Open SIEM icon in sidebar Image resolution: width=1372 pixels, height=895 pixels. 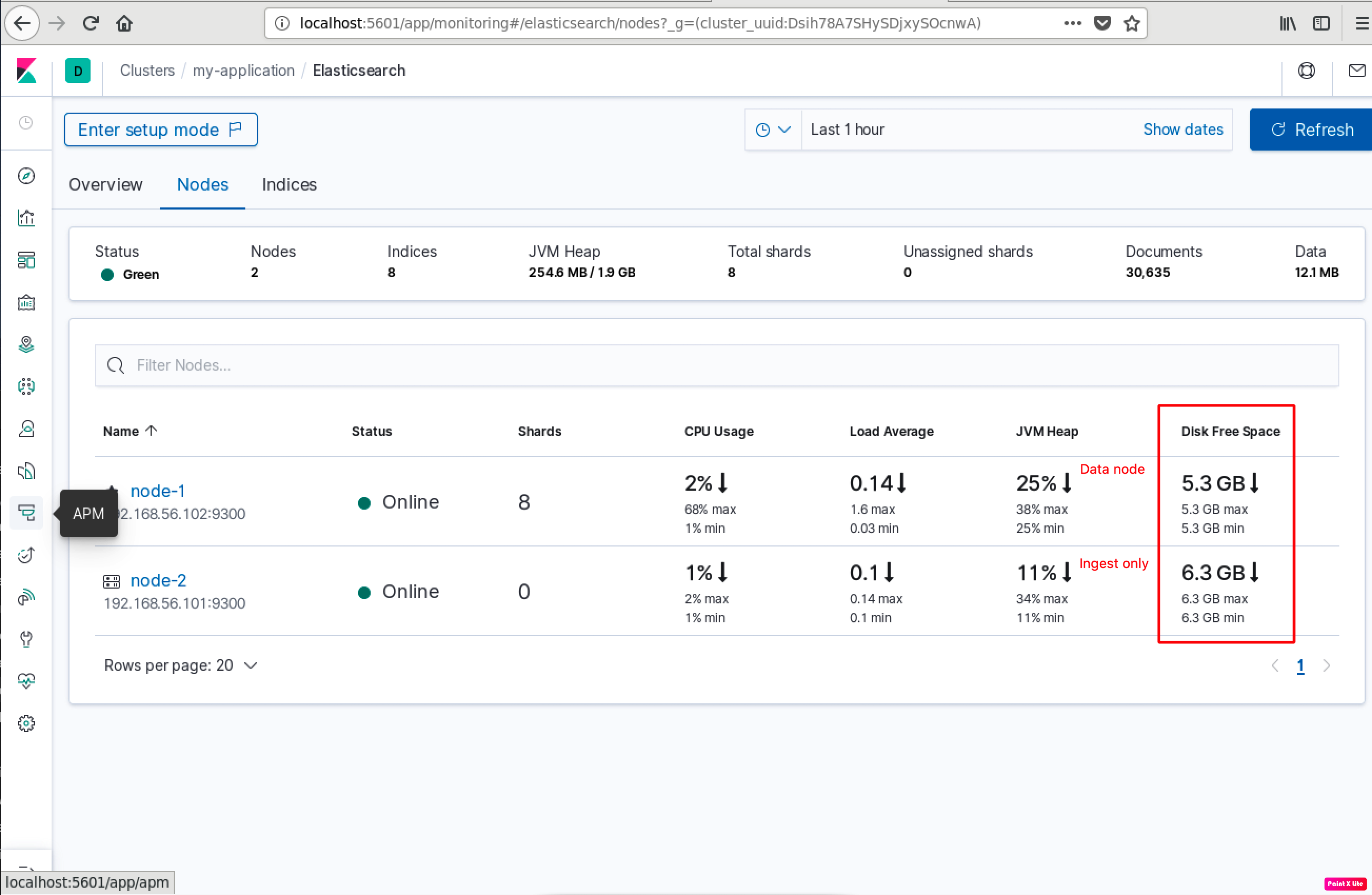pos(26,597)
